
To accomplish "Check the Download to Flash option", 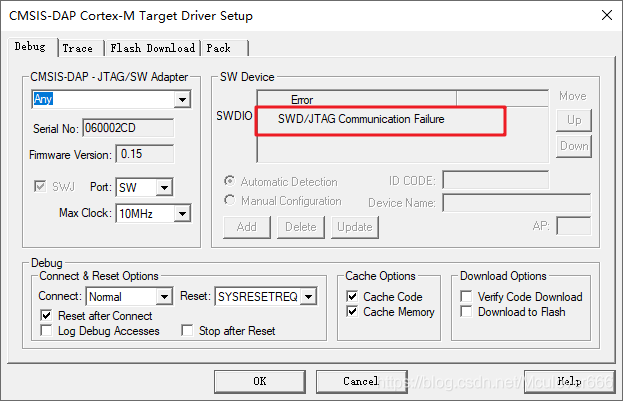I will 466,312.
